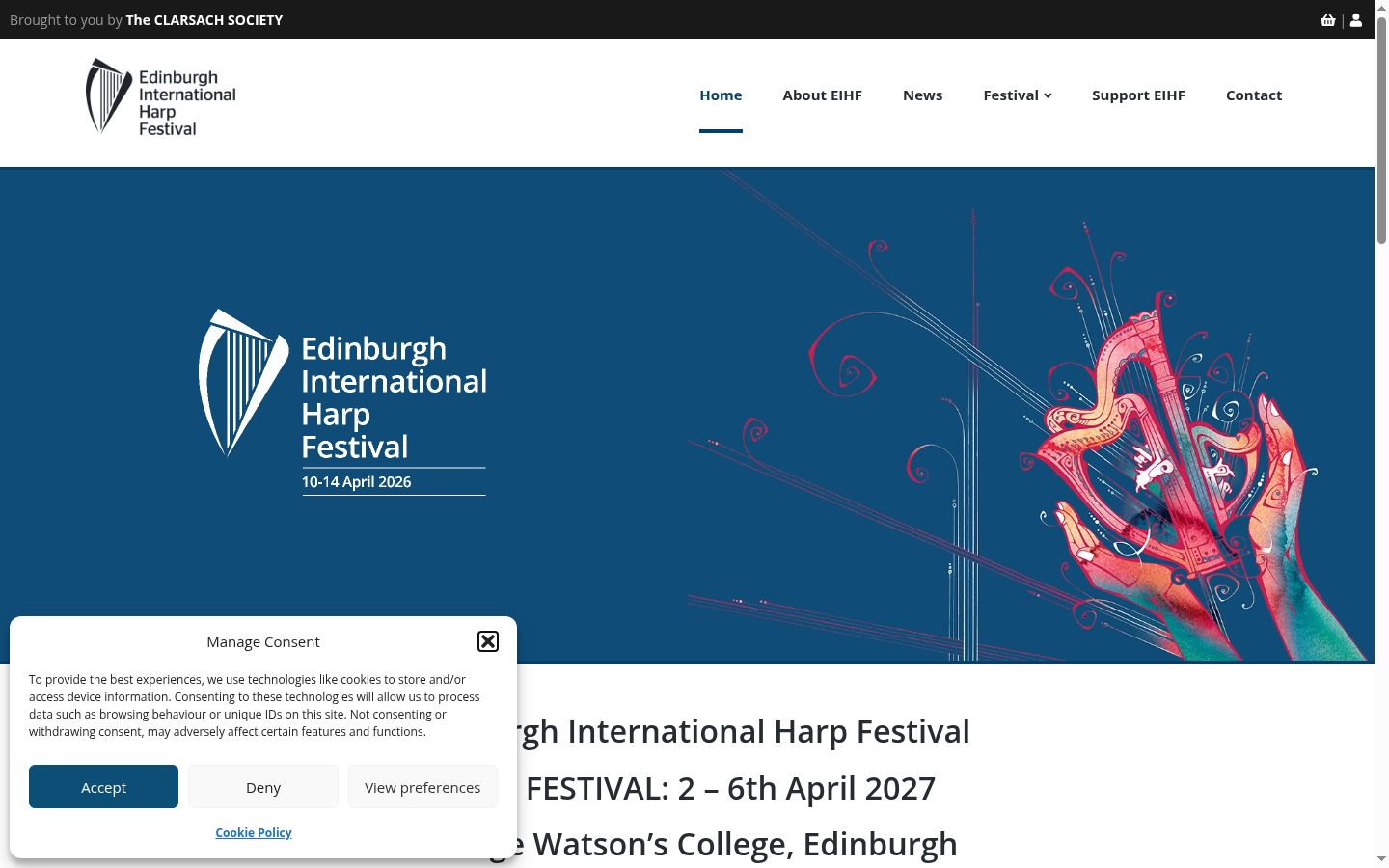
Task: Open the News menu item
Action: pos(922,95)
